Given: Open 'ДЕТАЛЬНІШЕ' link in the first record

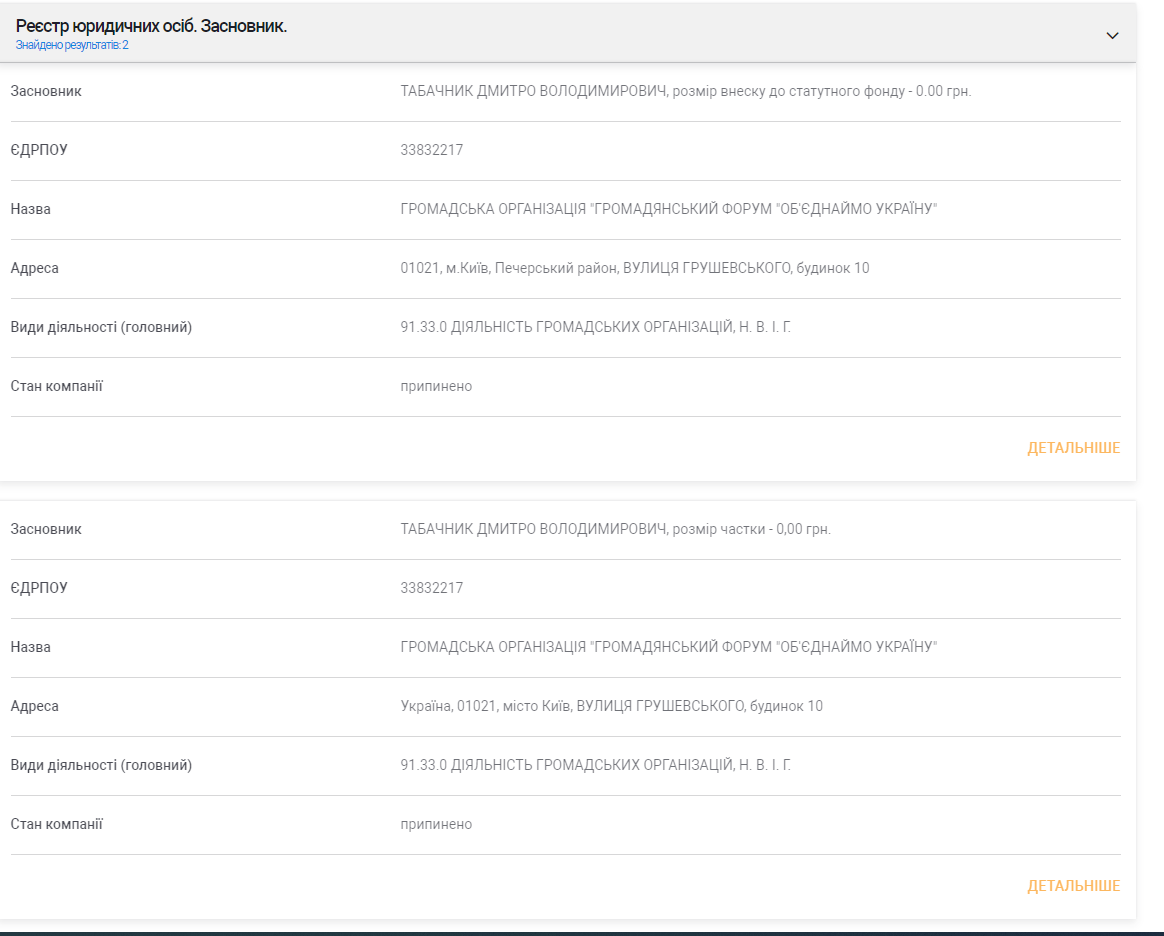Looking at the screenshot, I should [x=1073, y=448].
